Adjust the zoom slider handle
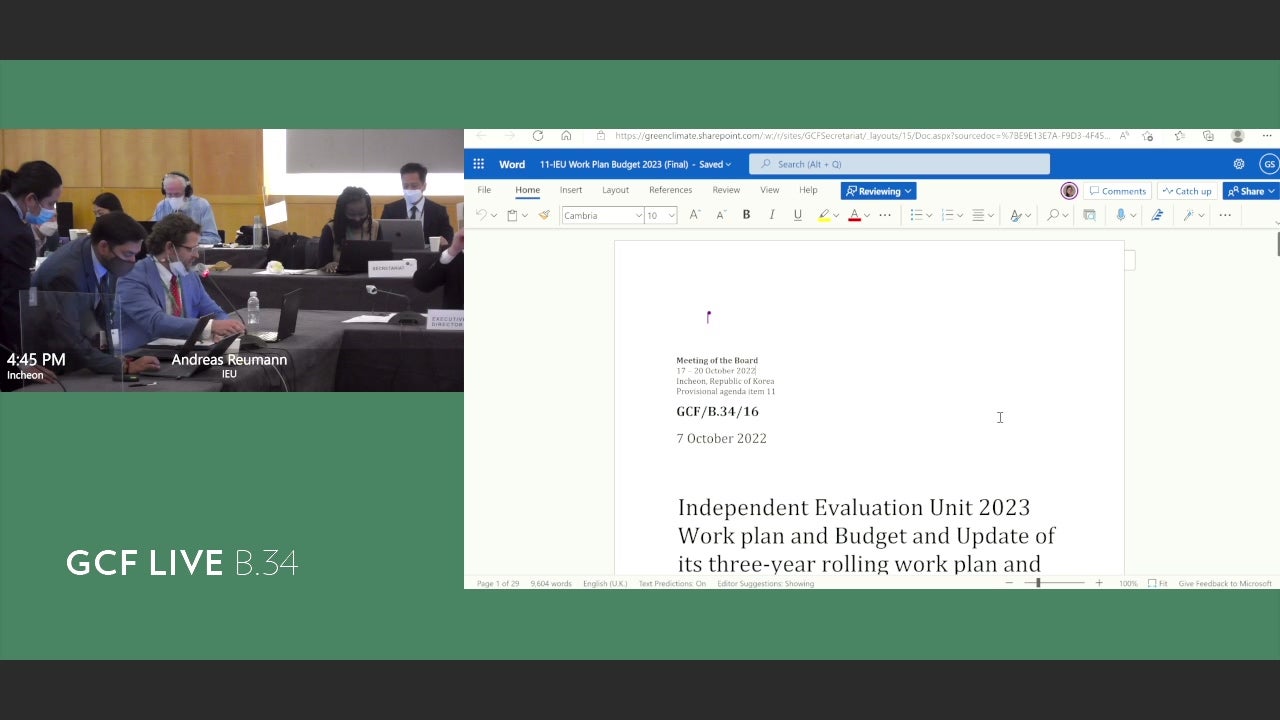This screenshot has height=720, width=1280. 1038,583
